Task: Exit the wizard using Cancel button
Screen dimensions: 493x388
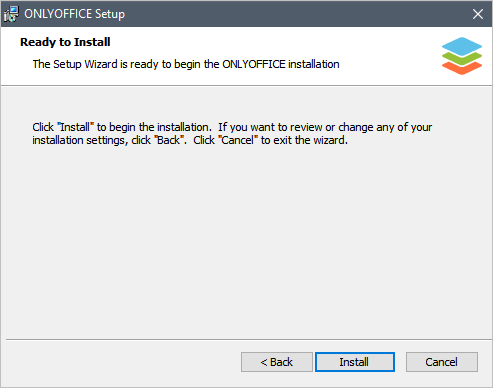Action: click(442, 362)
